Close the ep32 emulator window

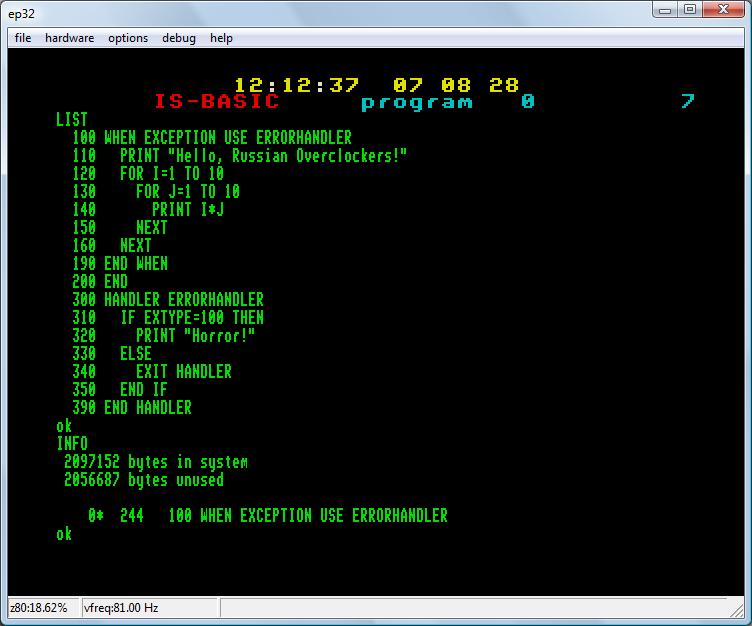(x=723, y=10)
